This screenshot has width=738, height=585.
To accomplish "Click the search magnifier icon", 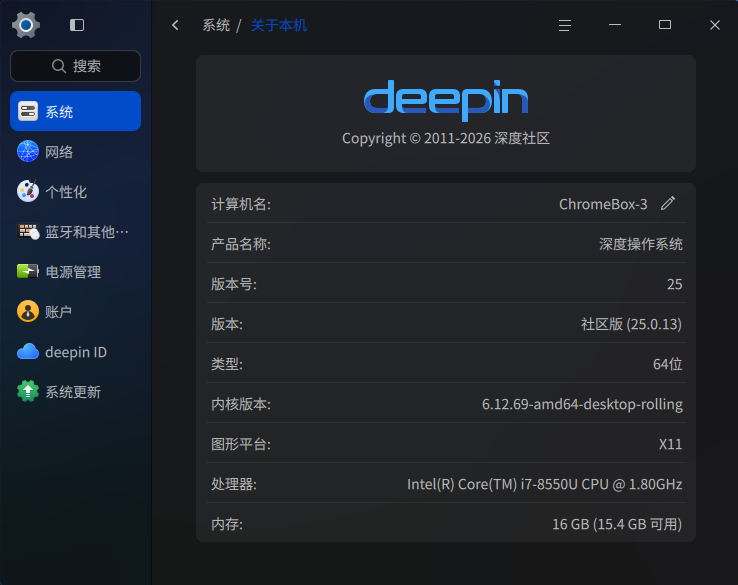I will coord(58,66).
